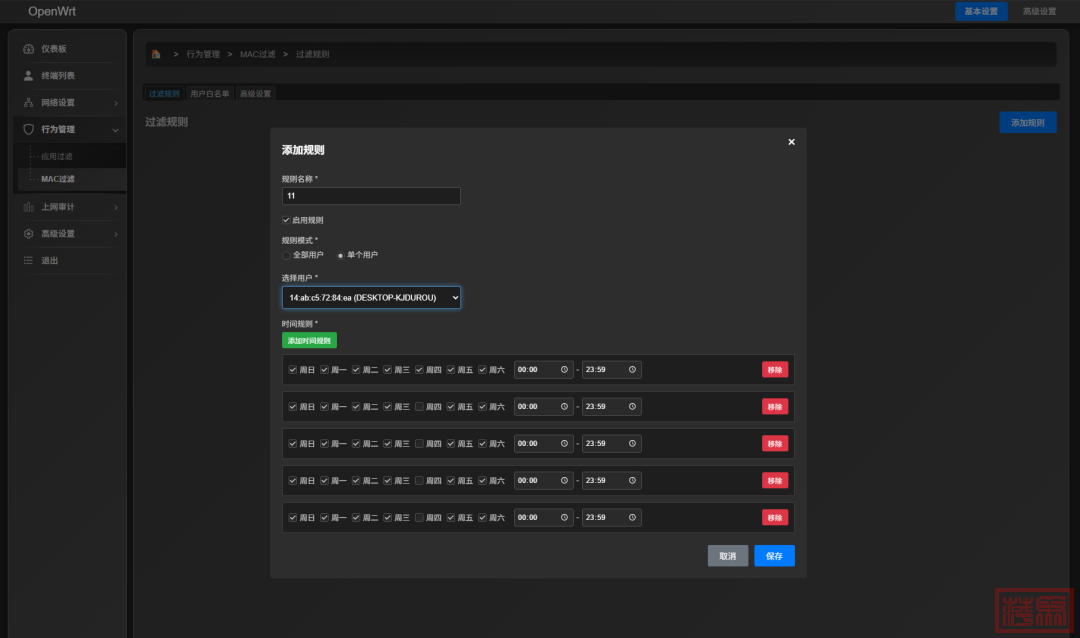Switch to the 用户白名单 tab
The image size is (1080, 638).
click(210, 93)
